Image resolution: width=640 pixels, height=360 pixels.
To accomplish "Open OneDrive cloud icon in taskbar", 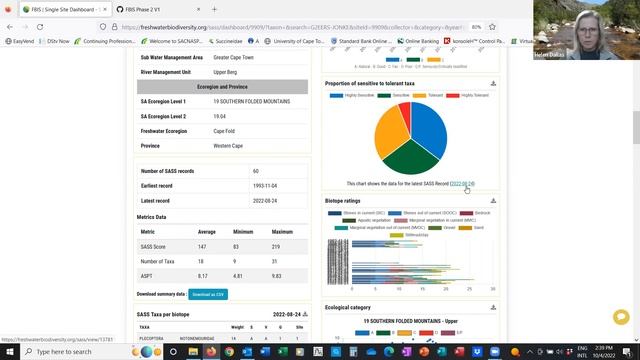I will [371, 351].
